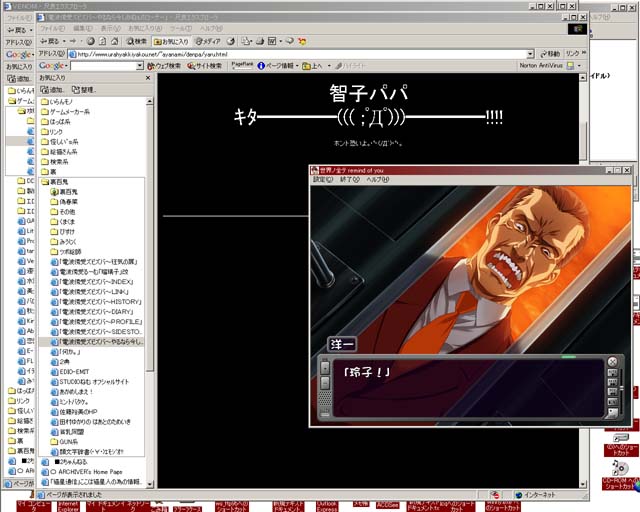
Task: Launch the Messenger toolbar icon
Action: coord(302,41)
